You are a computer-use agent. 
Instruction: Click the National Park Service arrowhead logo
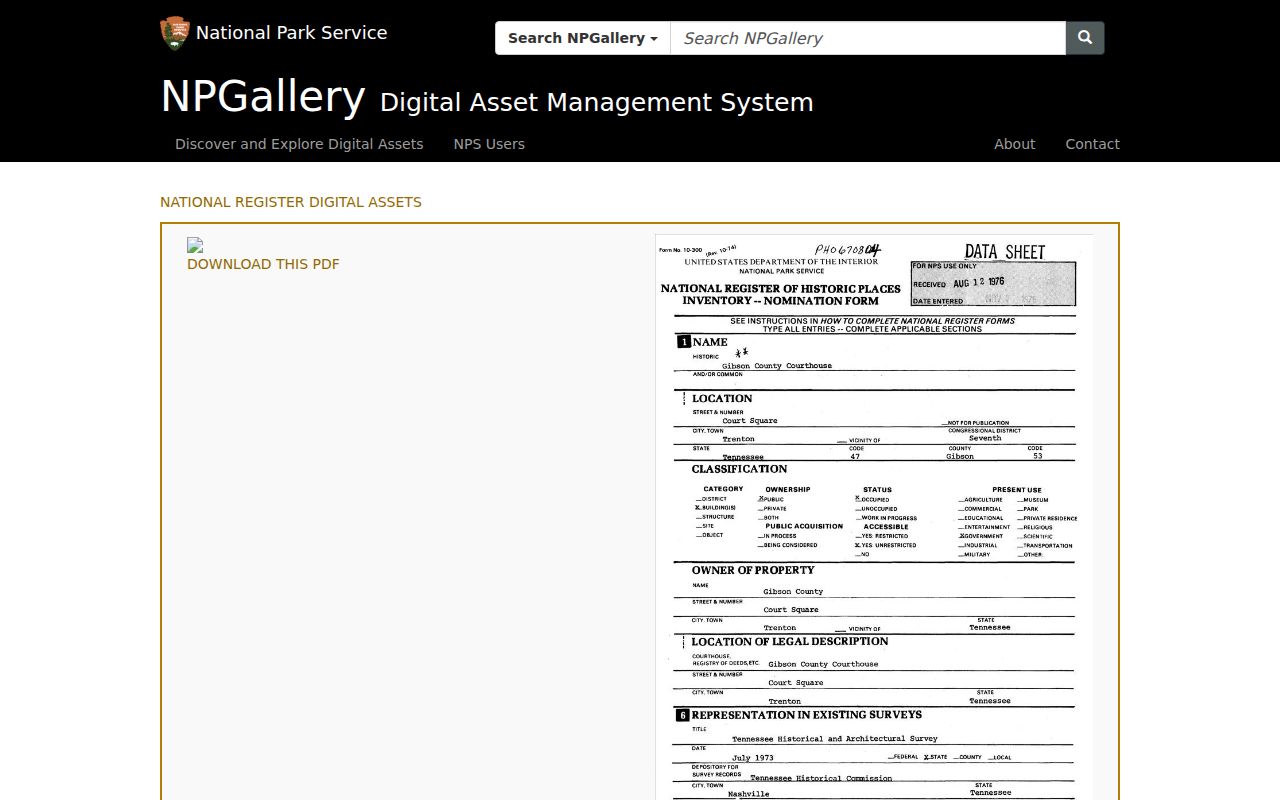(x=175, y=33)
